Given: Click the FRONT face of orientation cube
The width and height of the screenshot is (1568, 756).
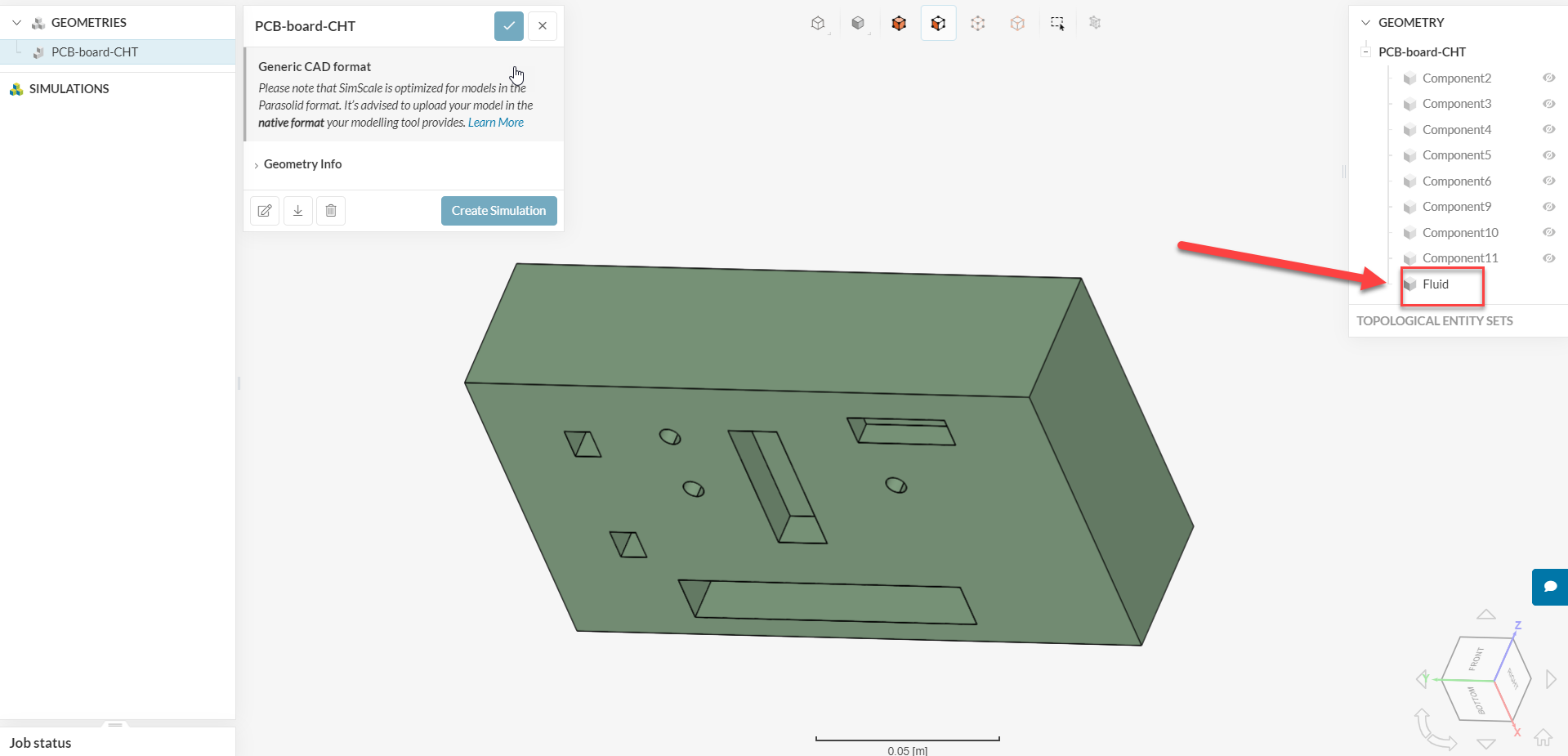Looking at the screenshot, I should [x=1475, y=659].
